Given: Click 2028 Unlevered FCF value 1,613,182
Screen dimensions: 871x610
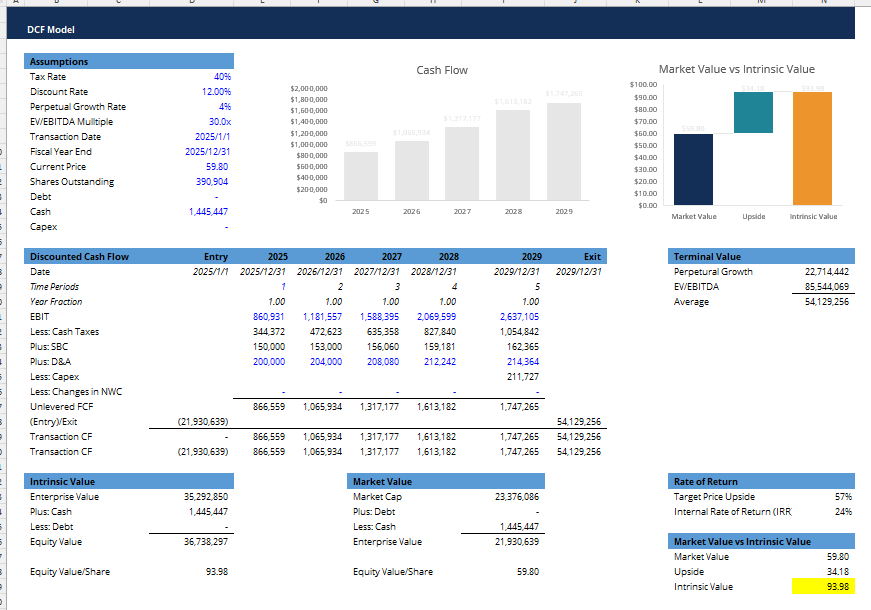Looking at the screenshot, I should click(437, 407).
